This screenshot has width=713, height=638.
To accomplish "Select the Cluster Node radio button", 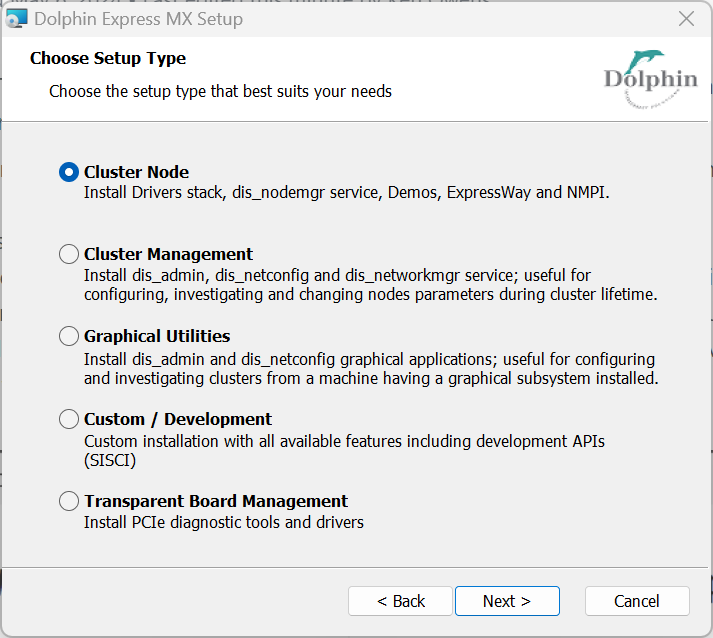I will click(x=69, y=172).
